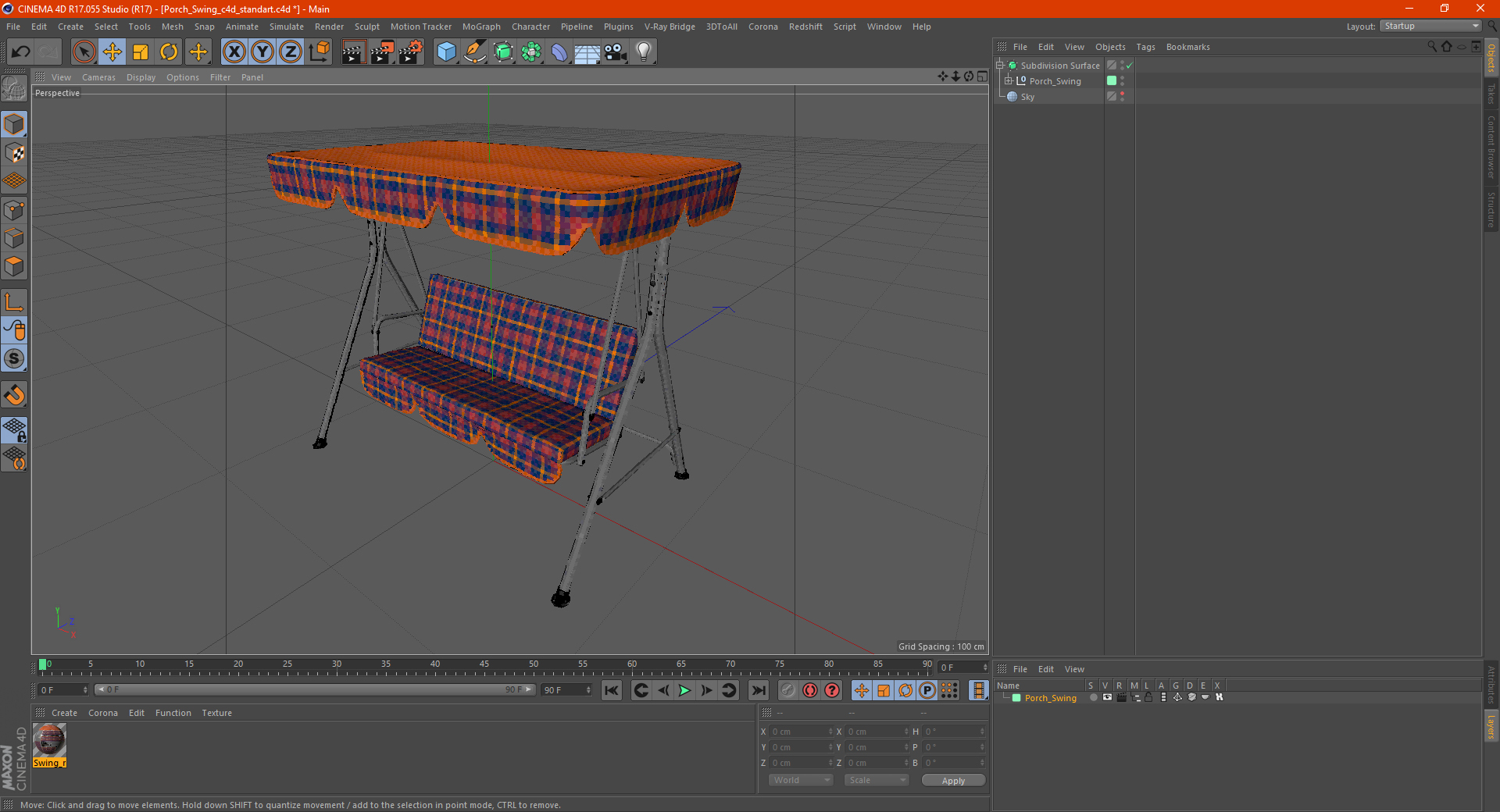Open Bend deformer icon

(560, 52)
